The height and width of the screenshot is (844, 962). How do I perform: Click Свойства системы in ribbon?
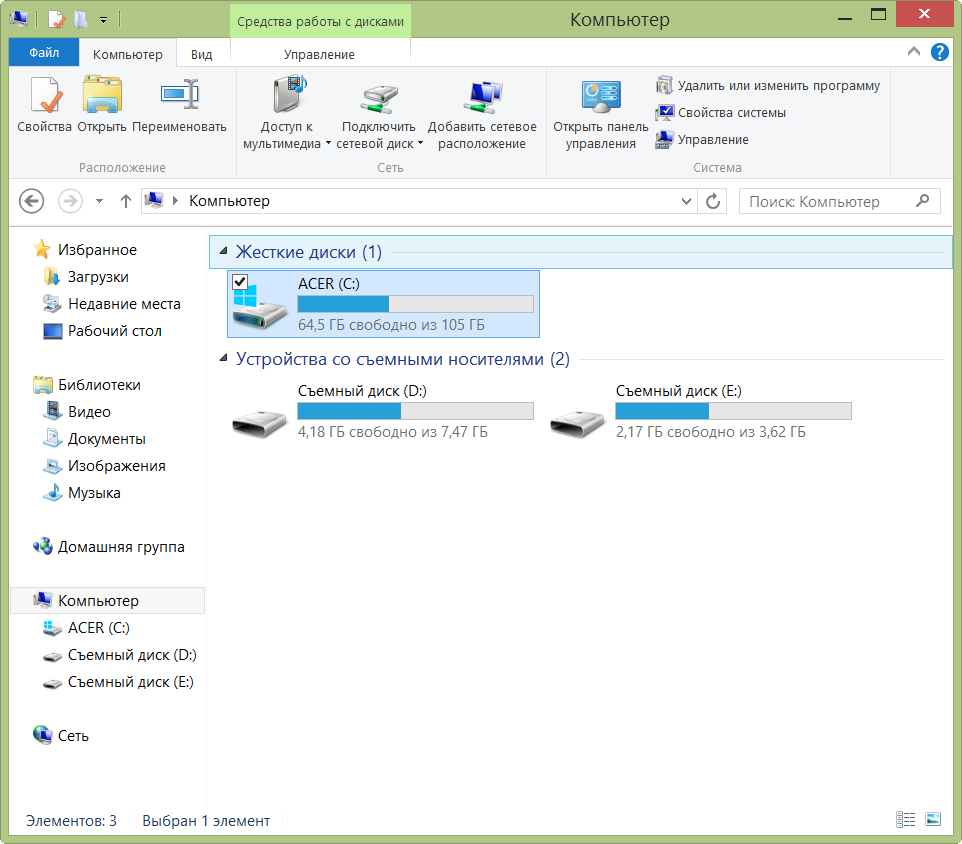[721, 112]
